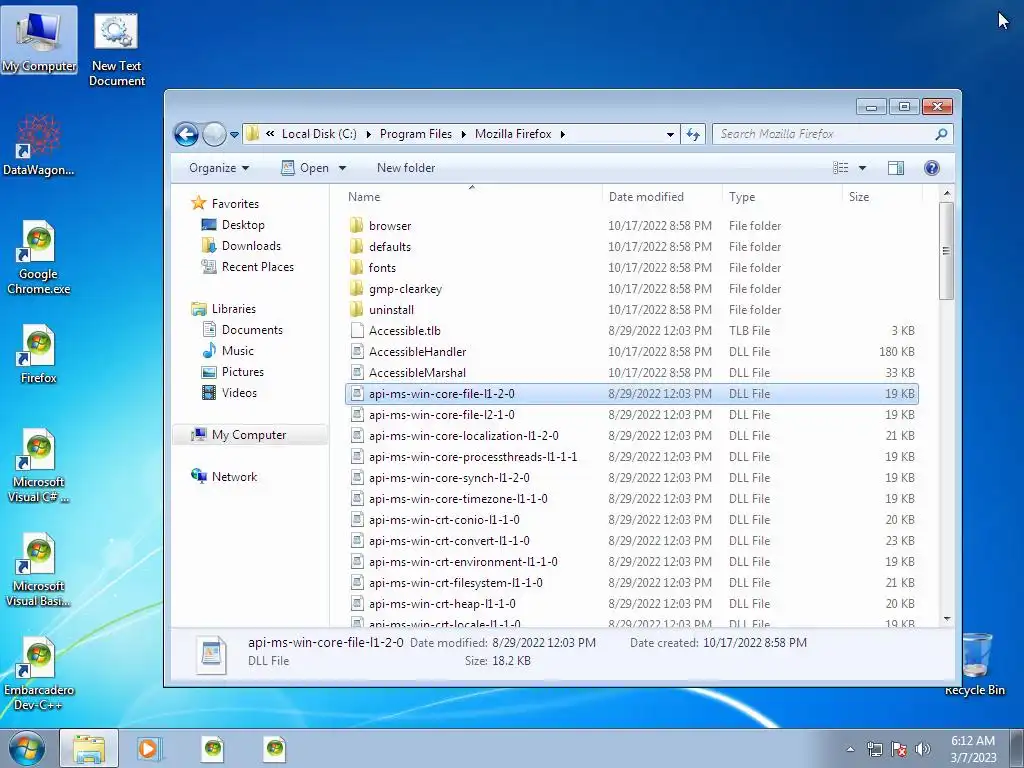
Task: Select the gmp-clearkey folder icon
Action: (x=357, y=289)
